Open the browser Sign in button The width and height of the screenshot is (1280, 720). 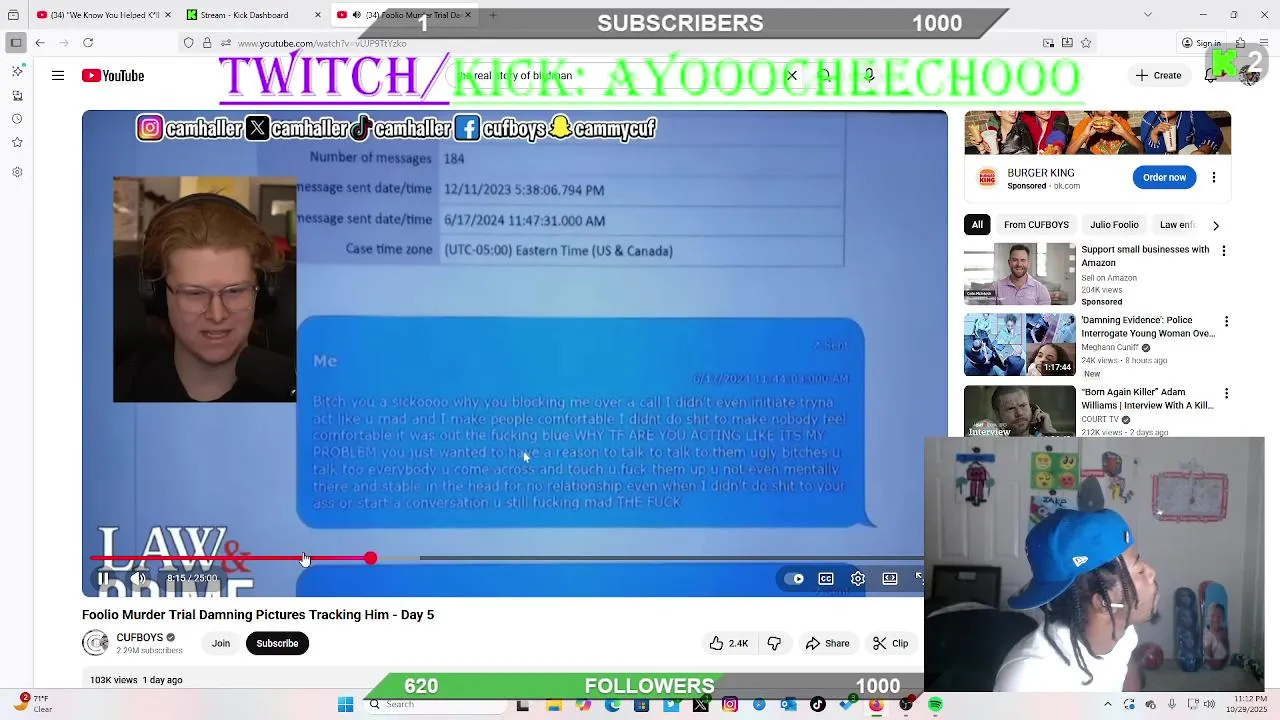click(x=1201, y=43)
